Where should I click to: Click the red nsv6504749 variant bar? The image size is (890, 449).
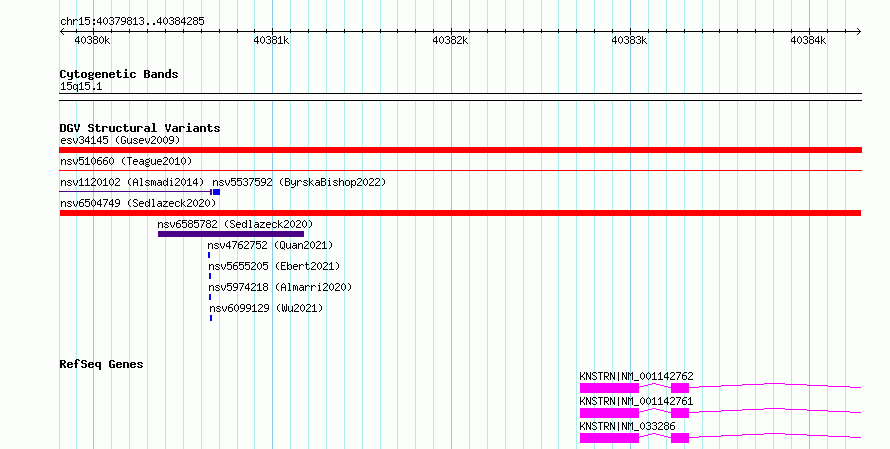point(460,213)
